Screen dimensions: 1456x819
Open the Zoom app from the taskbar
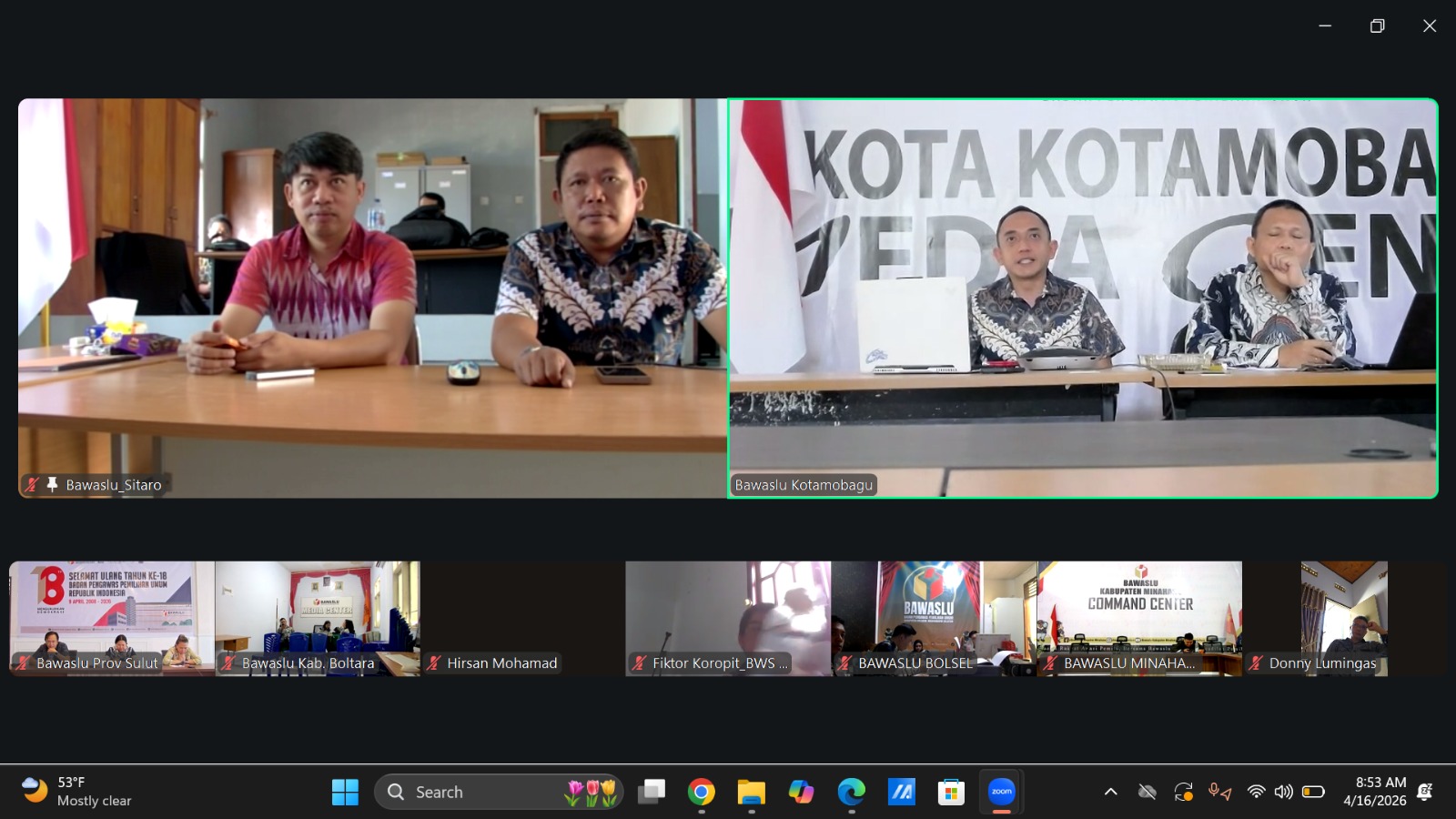point(1001,792)
